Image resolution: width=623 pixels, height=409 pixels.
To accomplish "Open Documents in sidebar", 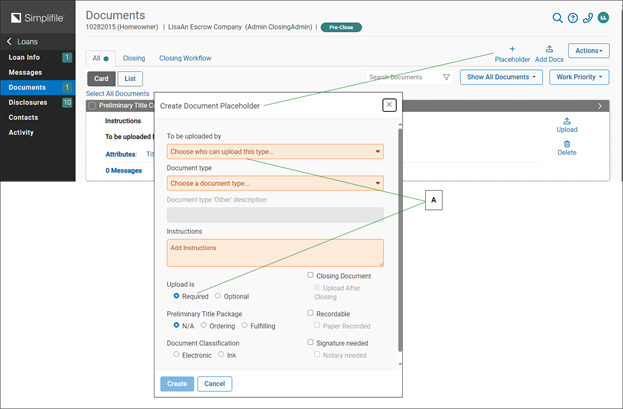I will click(x=38, y=87).
